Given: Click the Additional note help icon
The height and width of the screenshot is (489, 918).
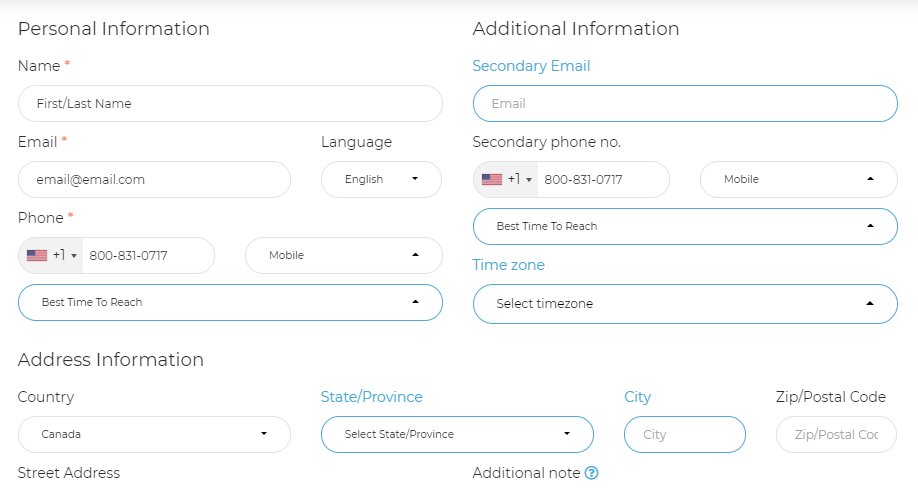Looking at the screenshot, I should pyautogui.click(x=591, y=473).
